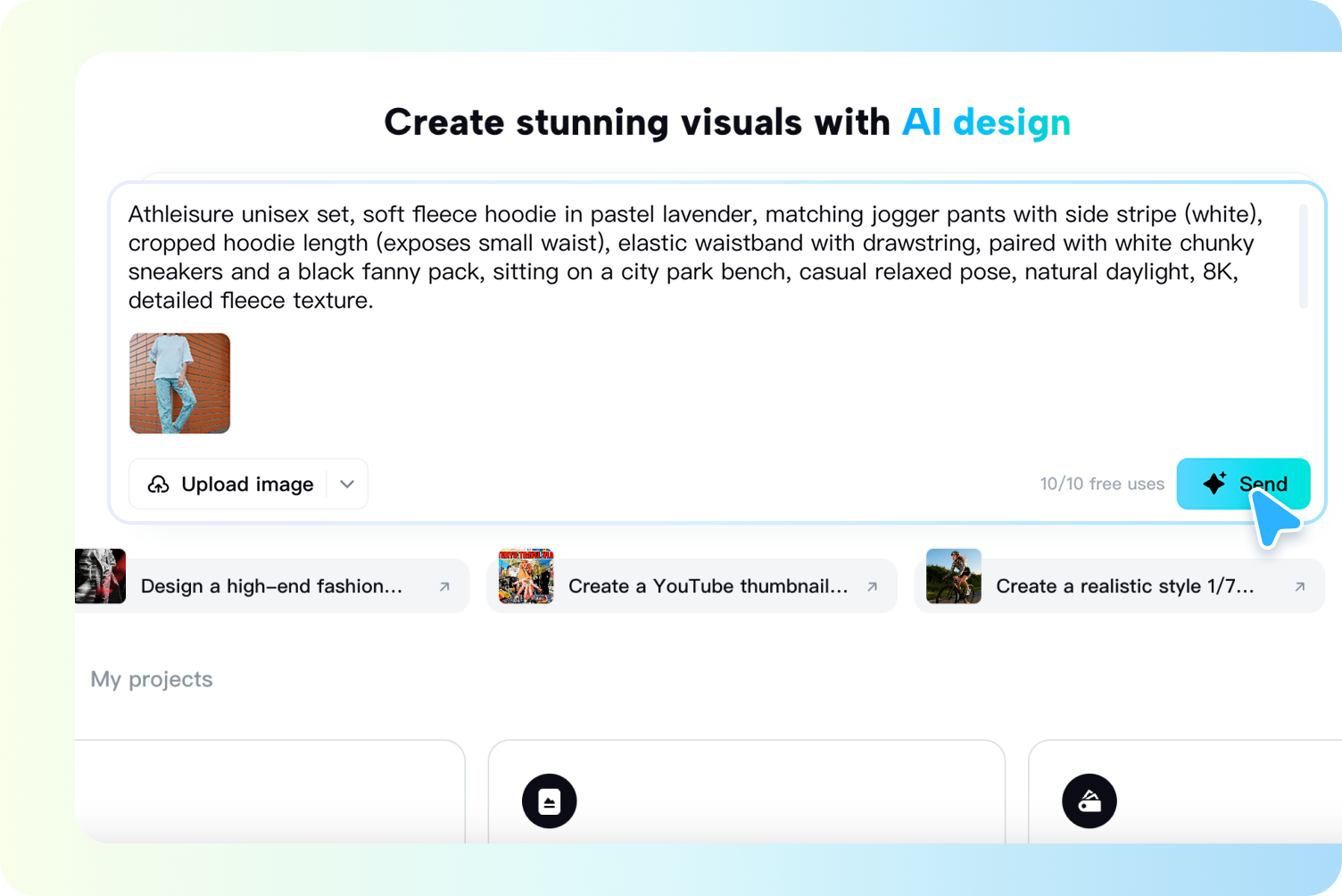Click the Send button
This screenshot has width=1342, height=896.
(x=1244, y=484)
